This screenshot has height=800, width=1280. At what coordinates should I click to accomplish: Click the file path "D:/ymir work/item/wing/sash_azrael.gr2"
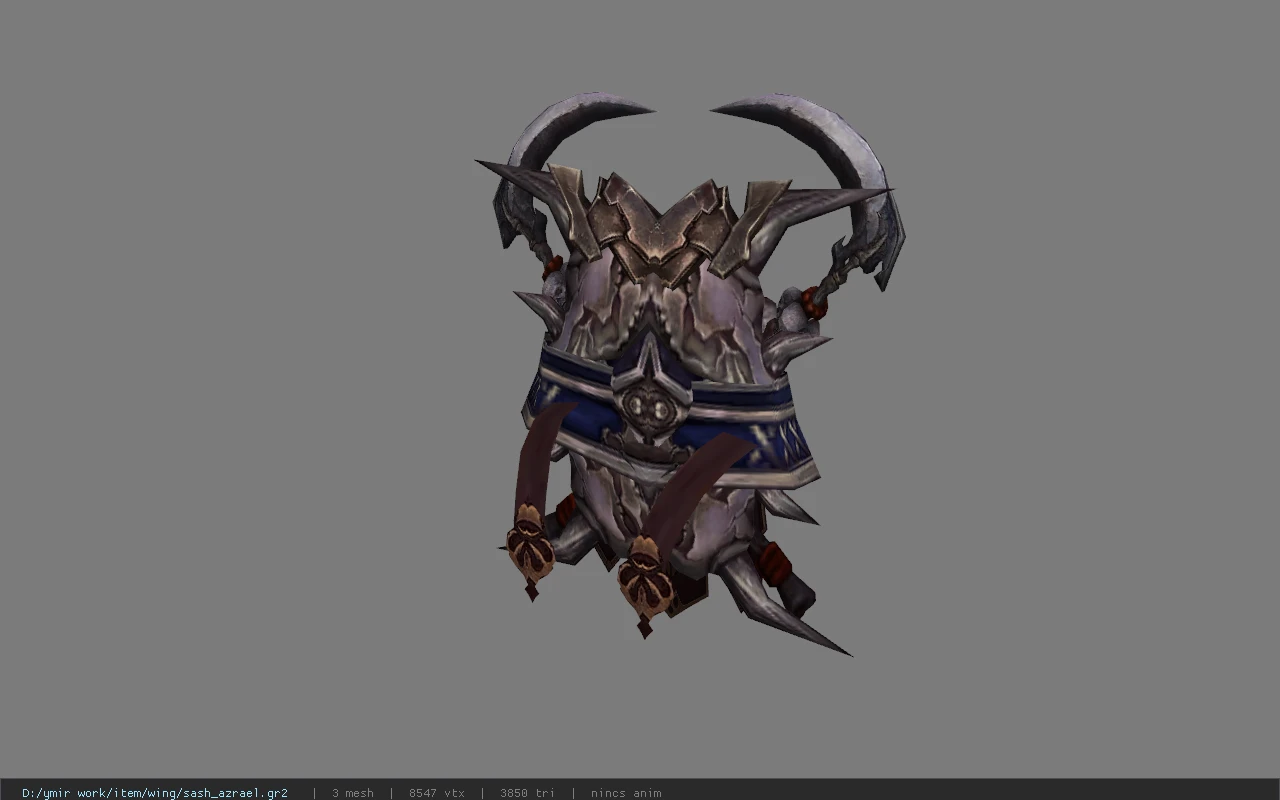pyautogui.click(x=155, y=793)
